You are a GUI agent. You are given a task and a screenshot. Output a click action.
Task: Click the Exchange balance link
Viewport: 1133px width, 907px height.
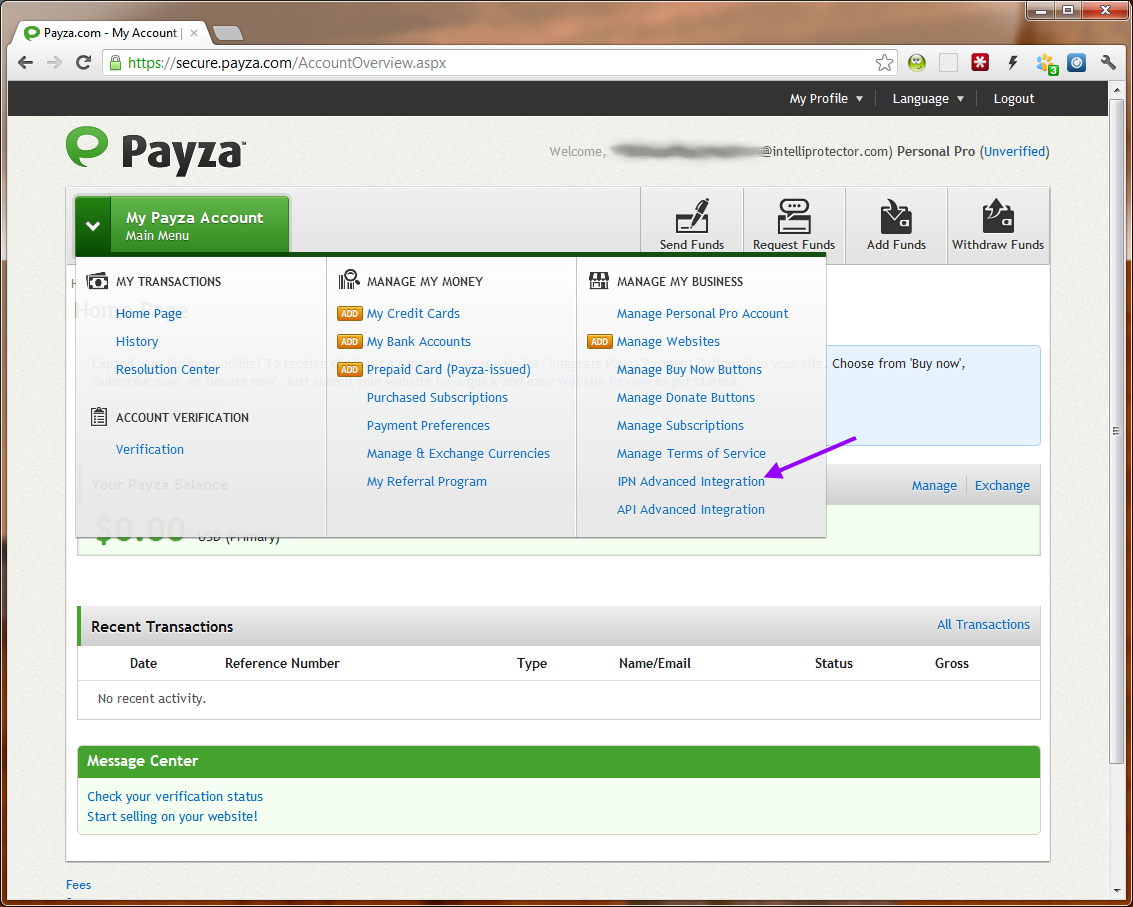[1002, 486]
